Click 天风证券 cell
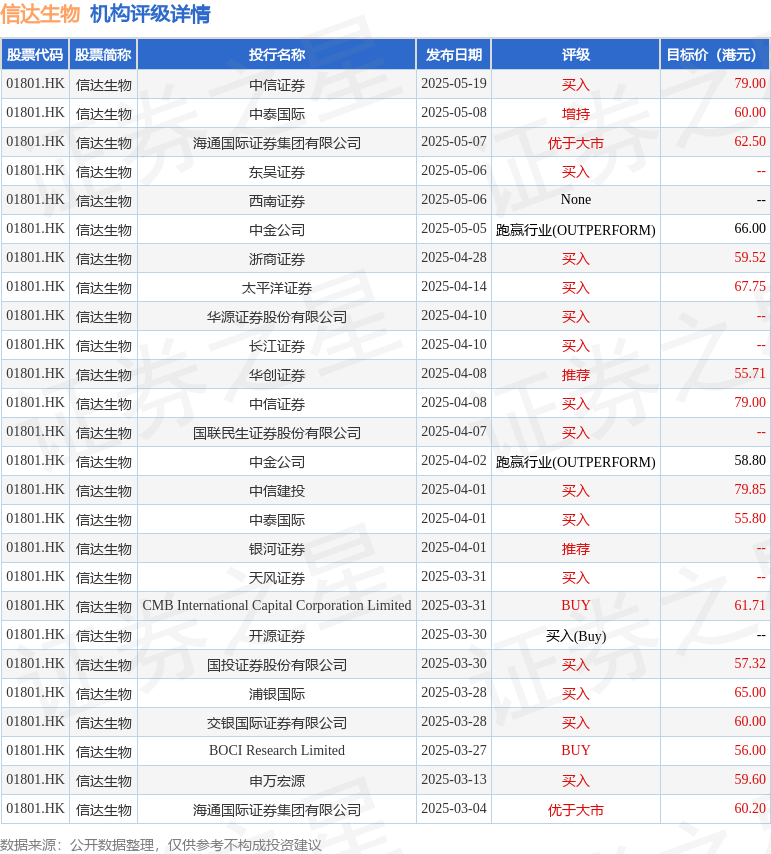The width and height of the screenshot is (771, 854). point(277,577)
